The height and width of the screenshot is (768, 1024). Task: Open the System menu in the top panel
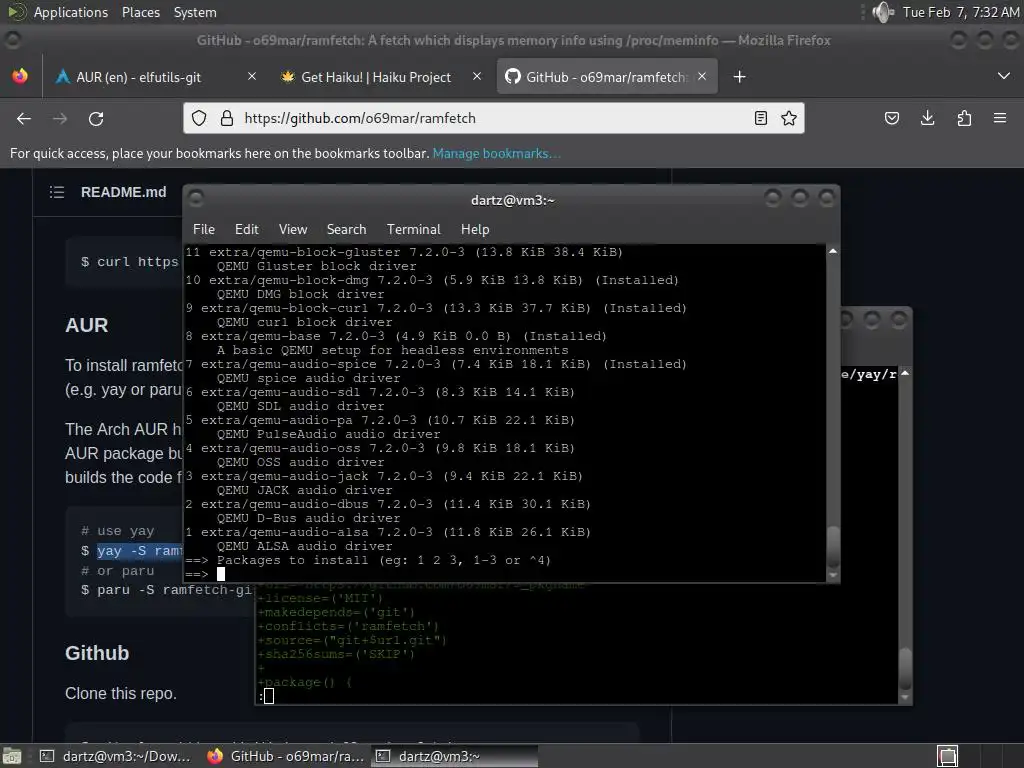pyautogui.click(x=195, y=12)
